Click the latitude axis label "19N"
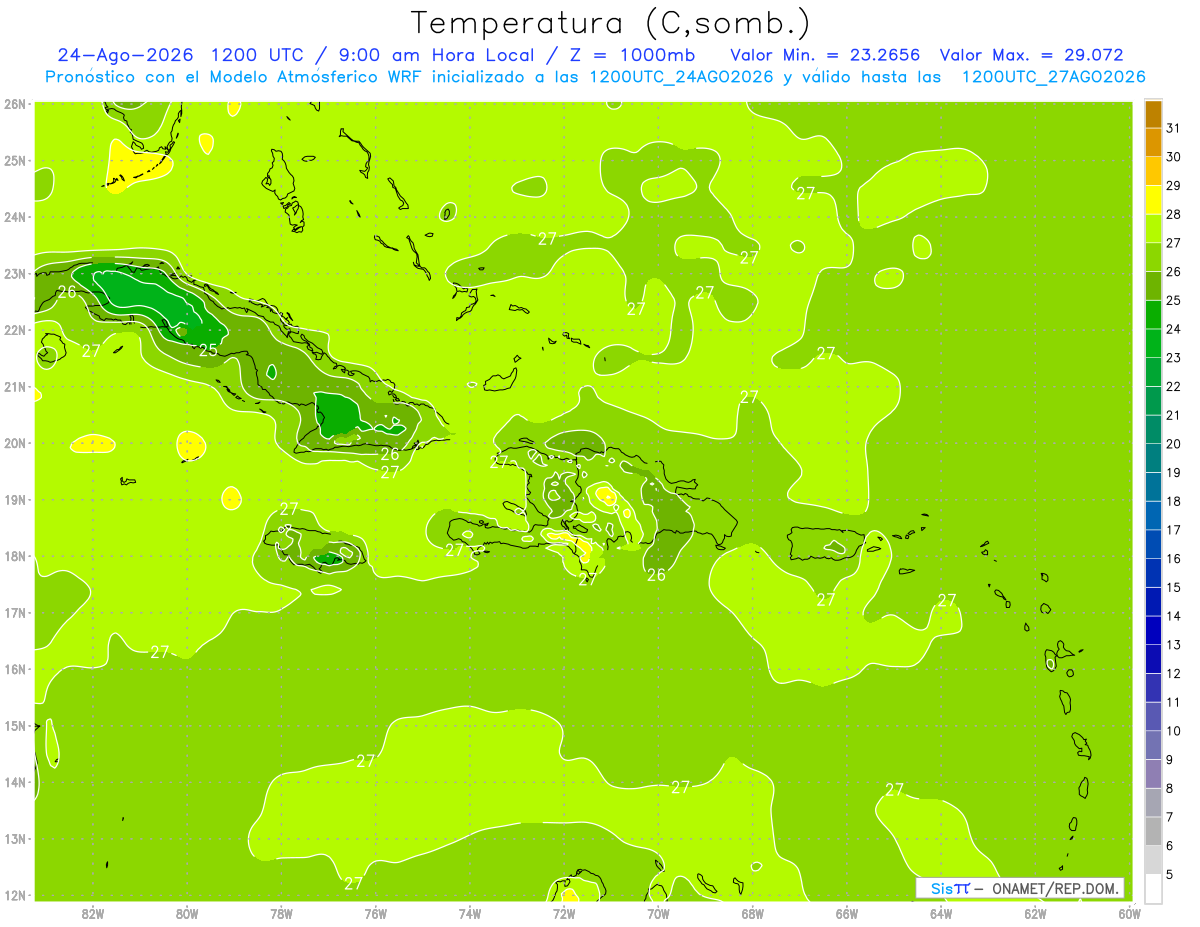Viewport: 1200px width, 927px height. click(14, 499)
